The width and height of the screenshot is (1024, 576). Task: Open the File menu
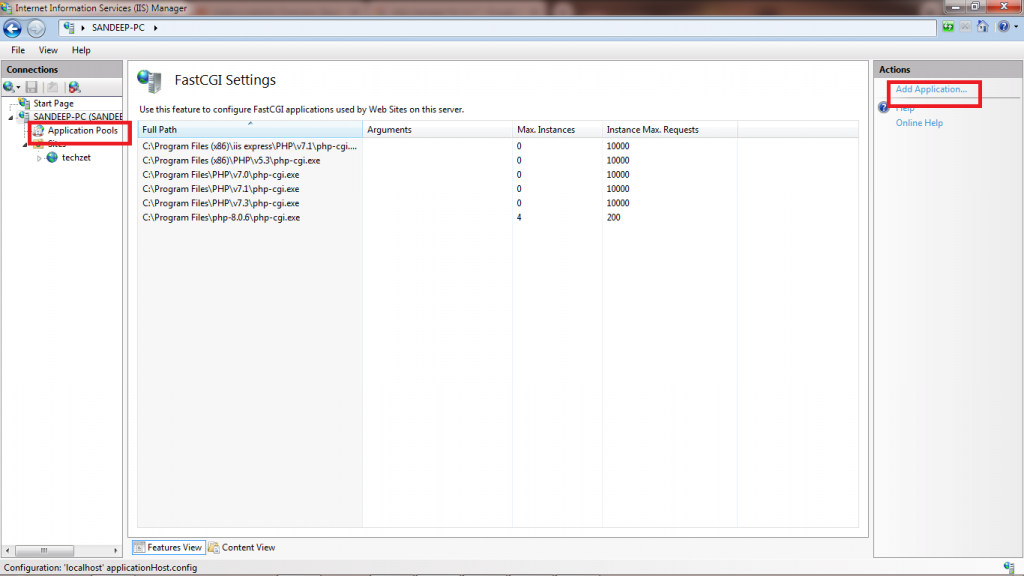coord(18,50)
